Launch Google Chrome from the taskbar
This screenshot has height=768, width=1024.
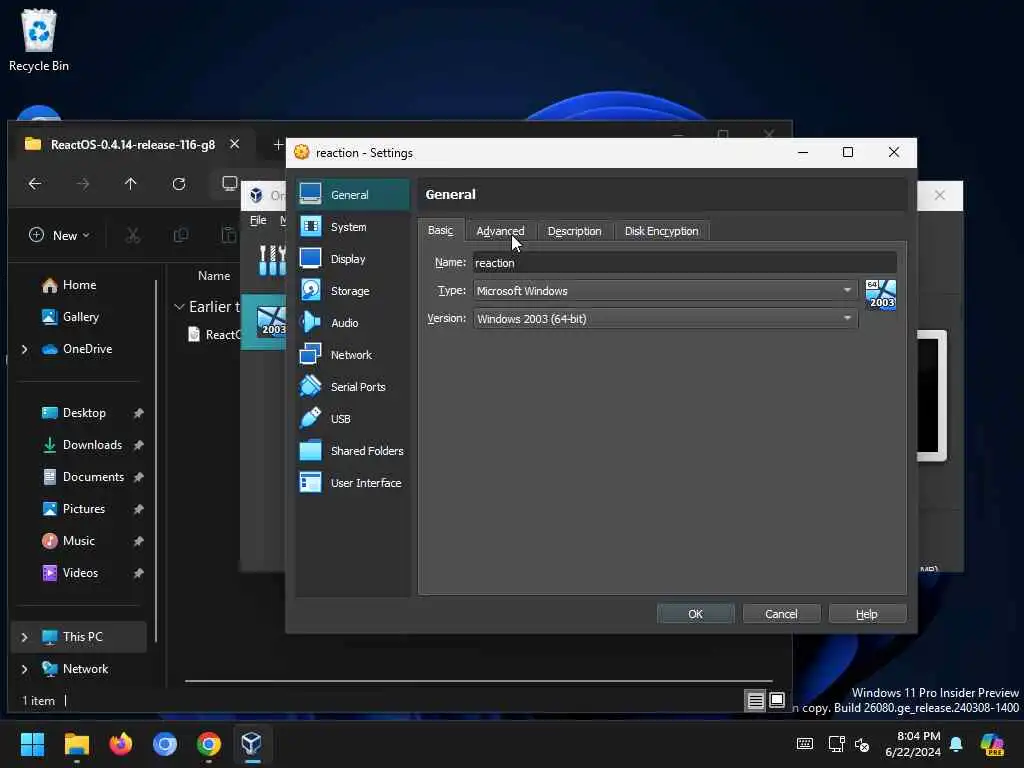pos(209,744)
